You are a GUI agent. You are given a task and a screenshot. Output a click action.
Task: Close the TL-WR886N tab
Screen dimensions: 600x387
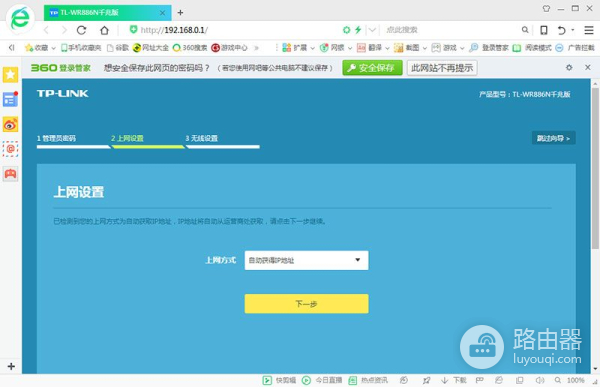(162, 13)
